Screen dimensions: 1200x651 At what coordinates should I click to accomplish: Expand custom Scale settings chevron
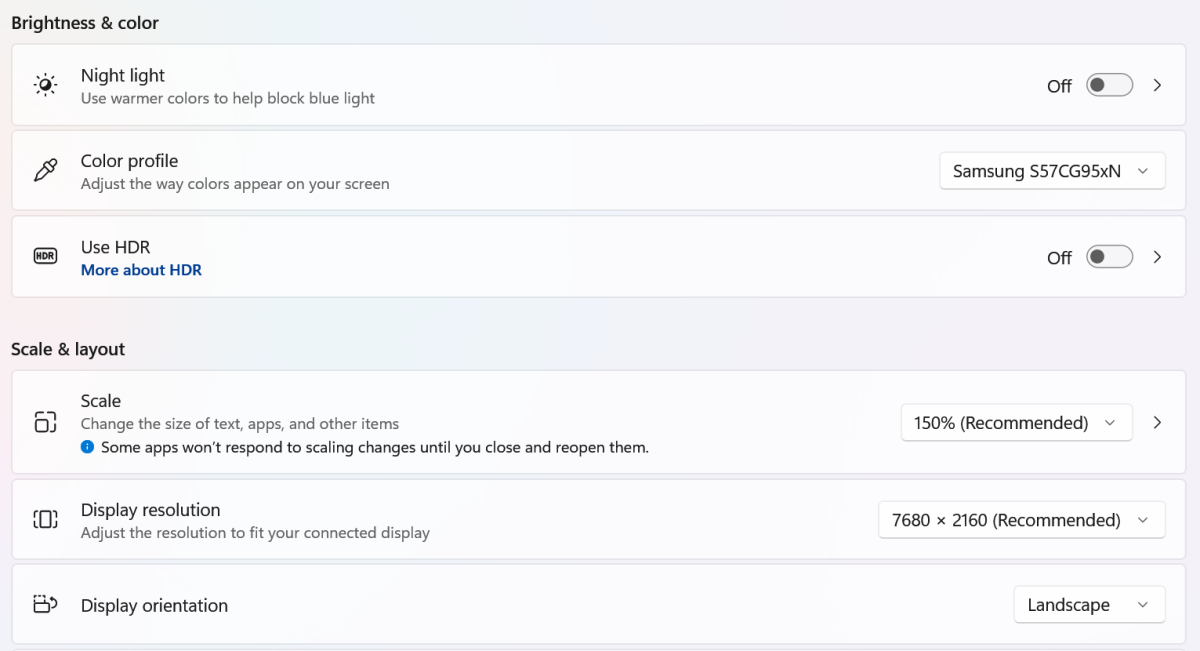(1157, 423)
